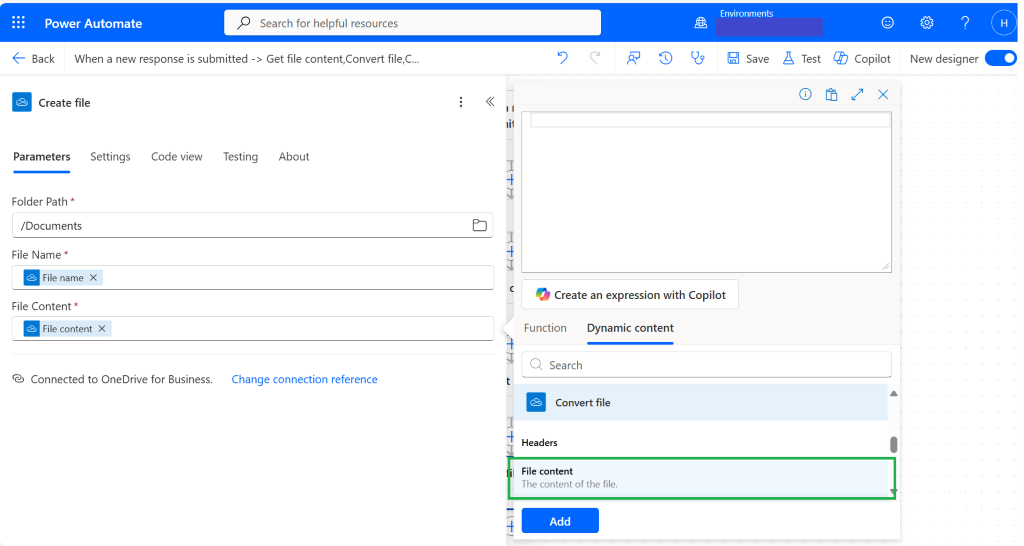Remove the File name token

93,278
